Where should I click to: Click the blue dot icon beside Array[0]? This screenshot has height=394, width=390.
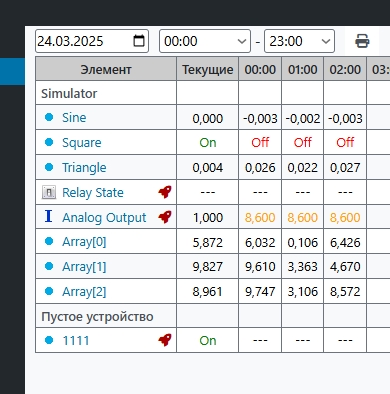[x=49, y=241]
